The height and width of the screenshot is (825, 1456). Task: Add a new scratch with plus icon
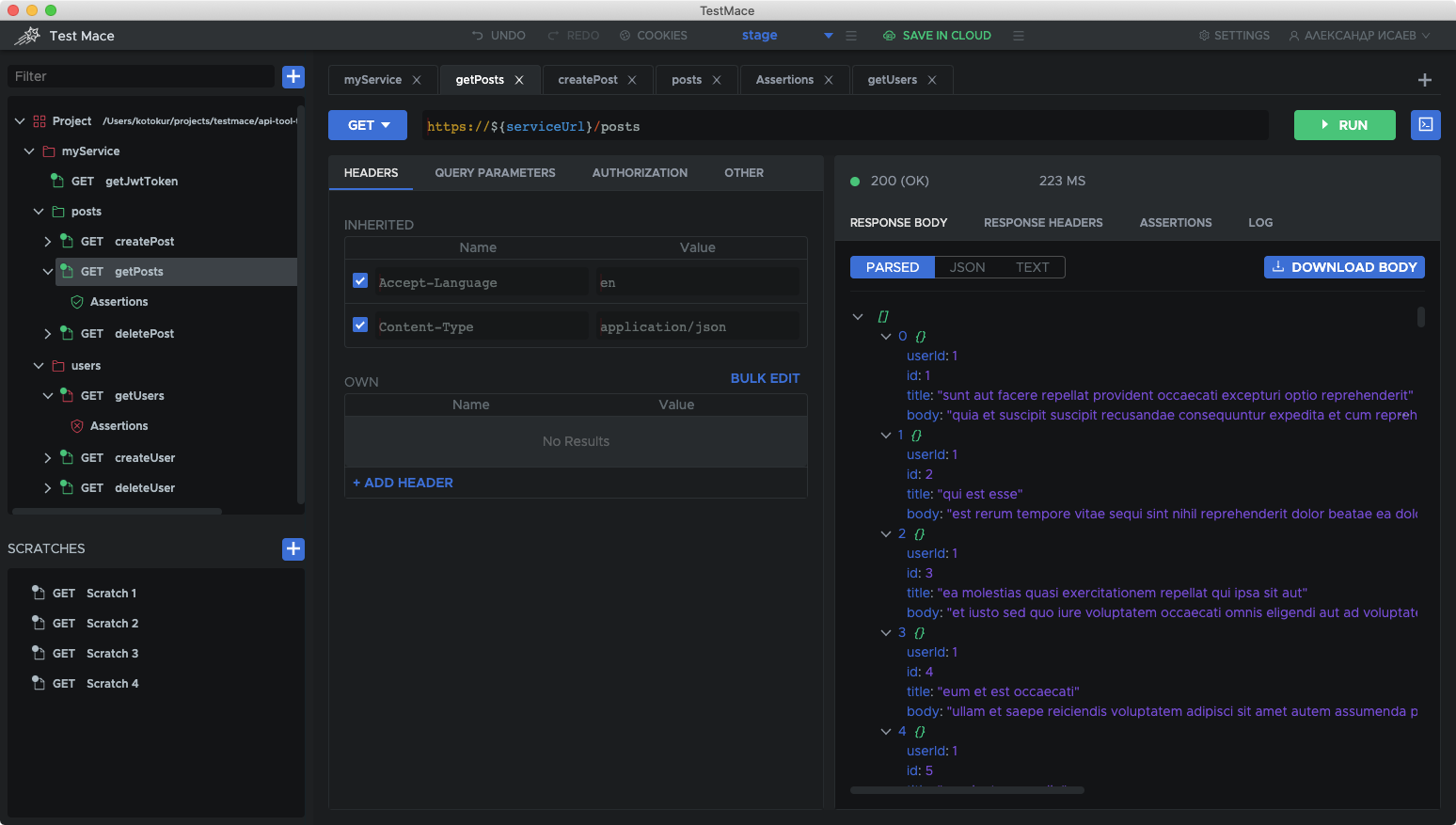coord(293,548)
